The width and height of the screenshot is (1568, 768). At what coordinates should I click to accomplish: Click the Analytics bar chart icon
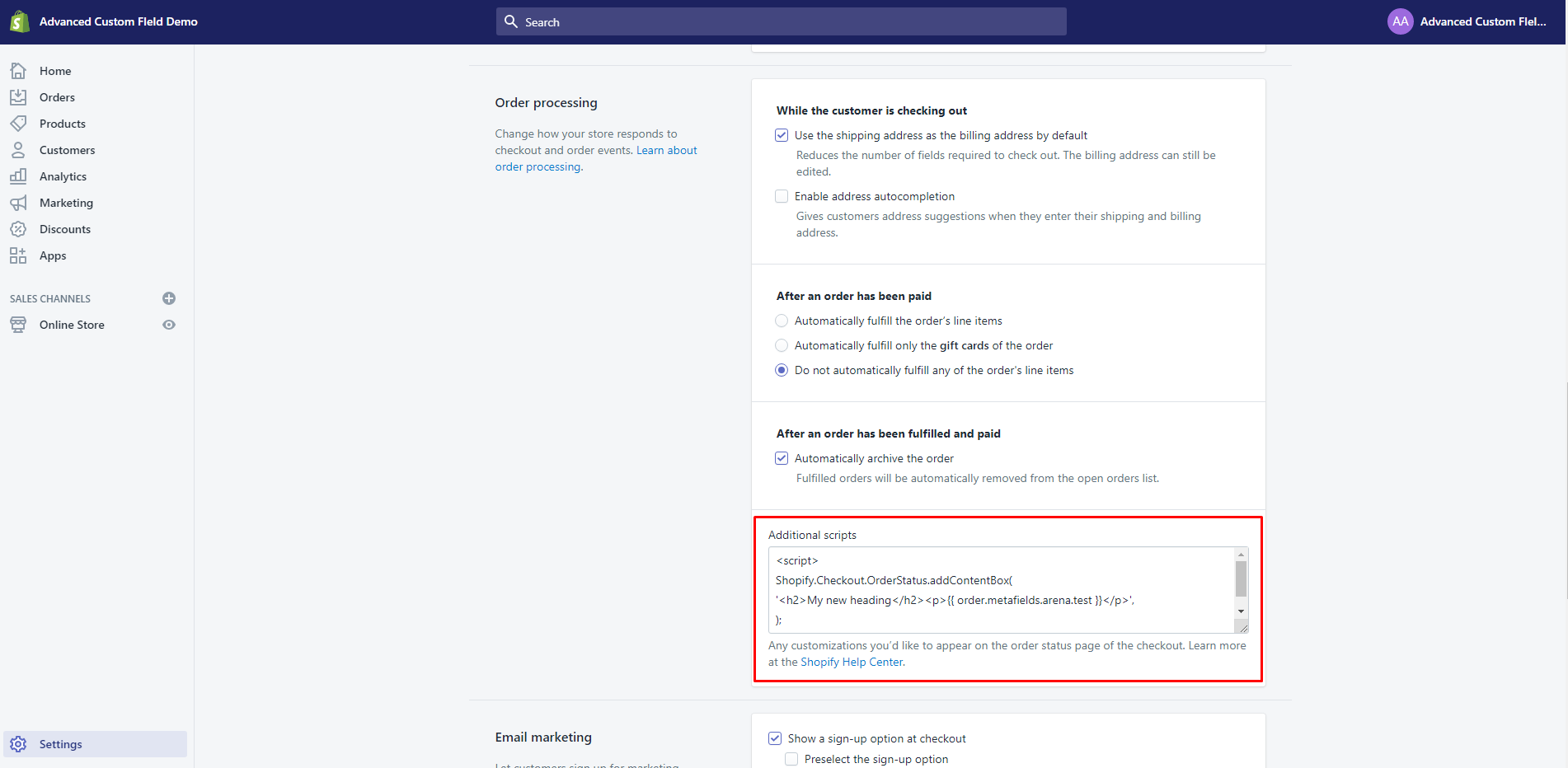tap(18, 176)
